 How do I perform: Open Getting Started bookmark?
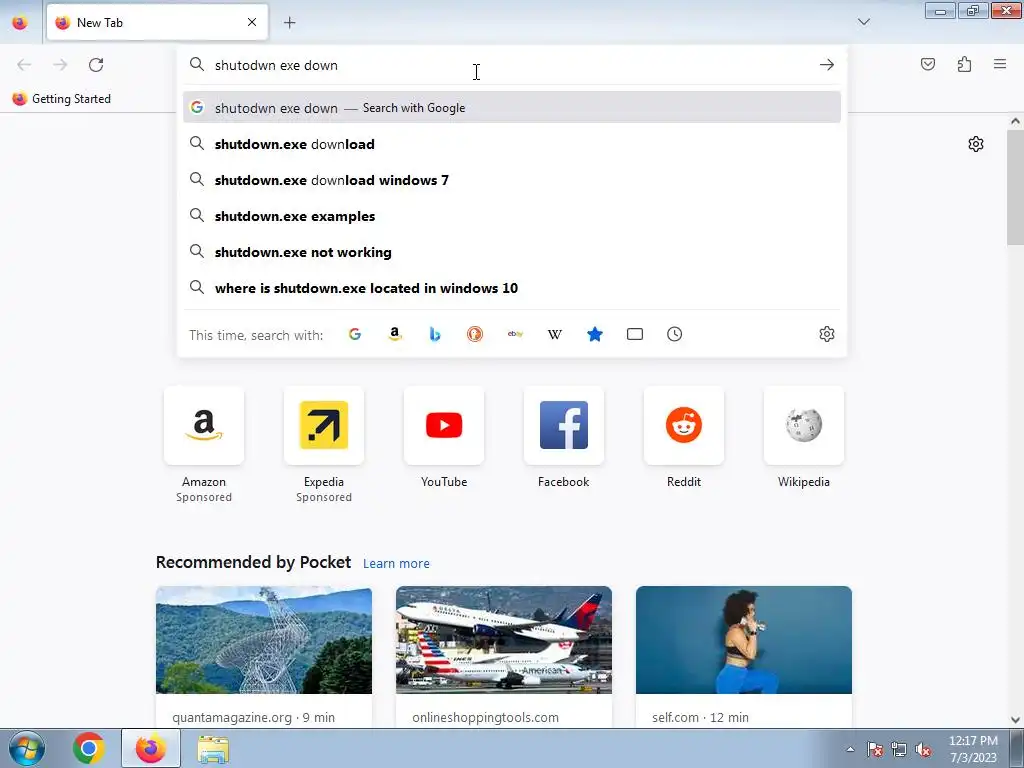(62, 99)
